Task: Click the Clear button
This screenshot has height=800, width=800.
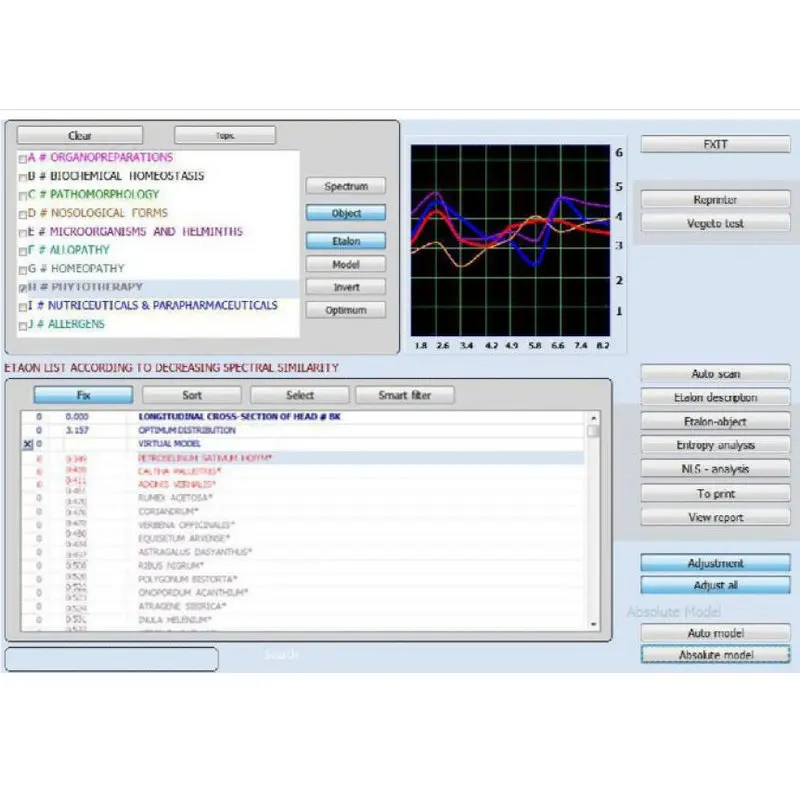Action: click(80, 136)
